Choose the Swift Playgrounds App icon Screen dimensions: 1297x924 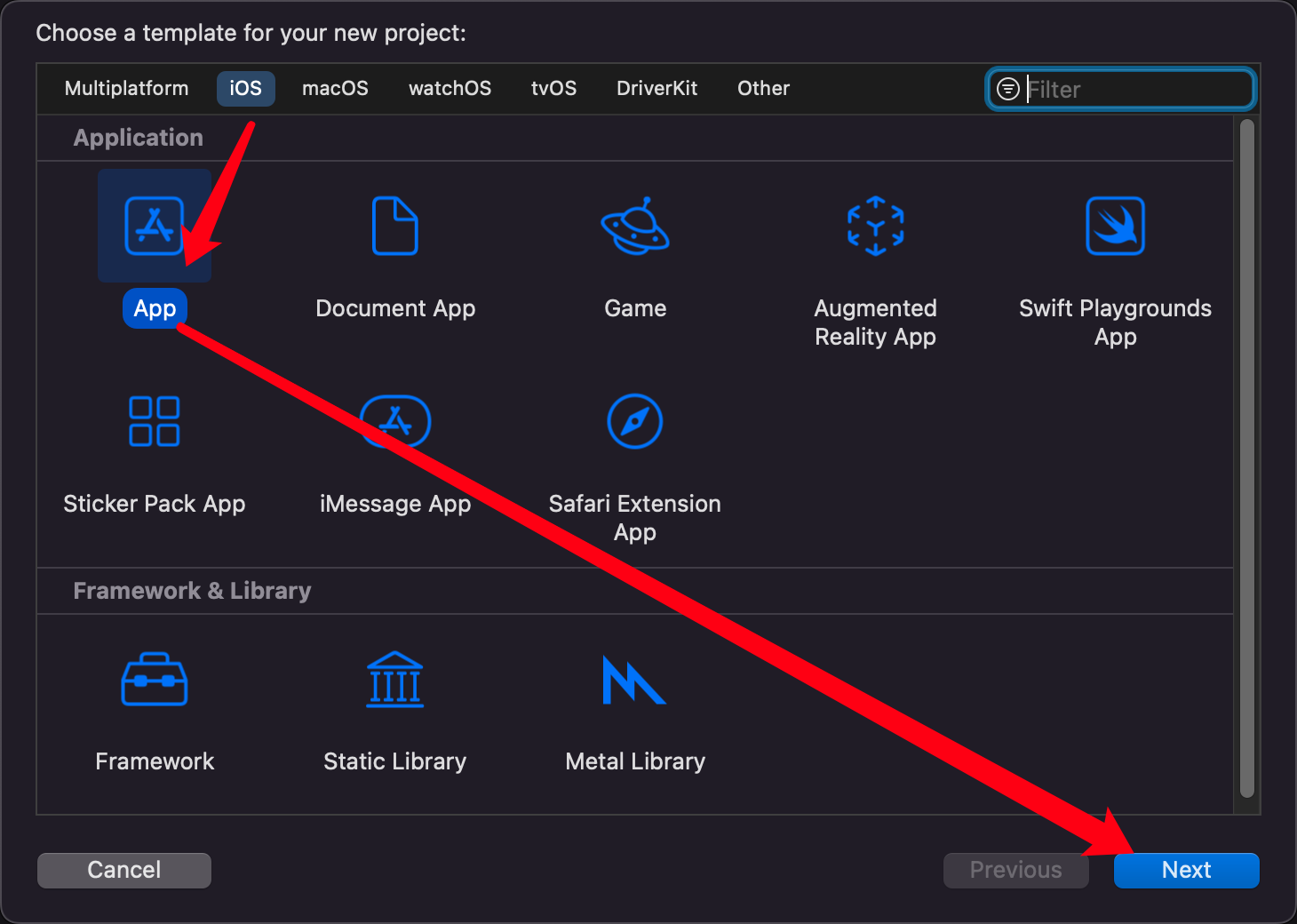(x=1115, y=226)
